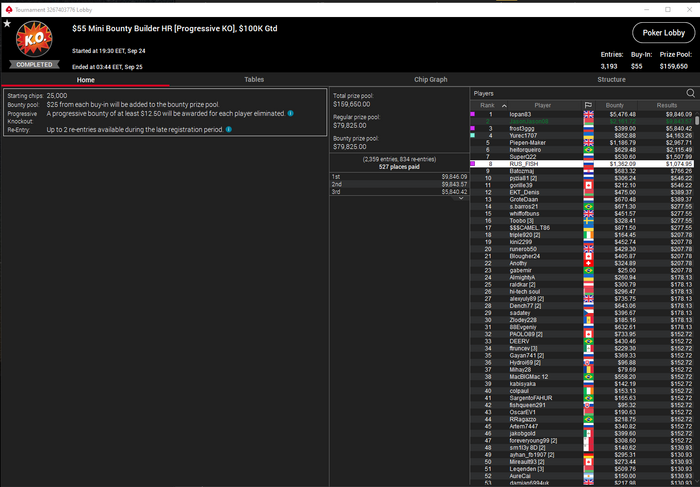Click the Czech flag in sadatey row

(x=588, y=313)
